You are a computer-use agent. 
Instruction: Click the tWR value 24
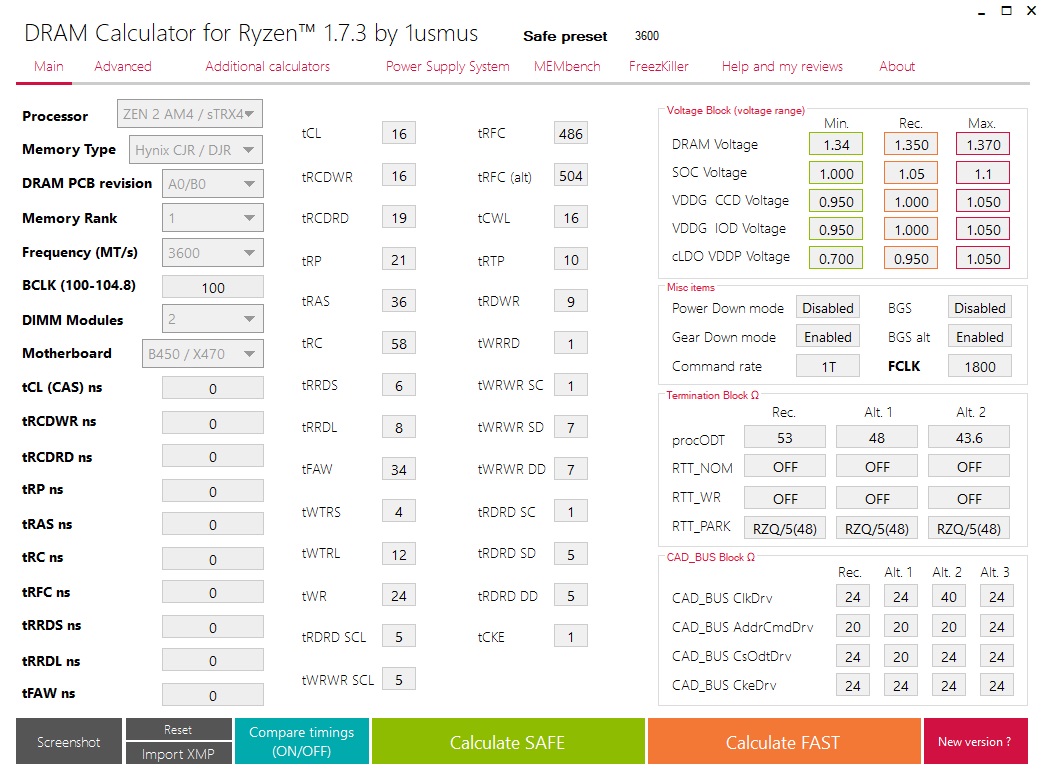coord(399,595)
